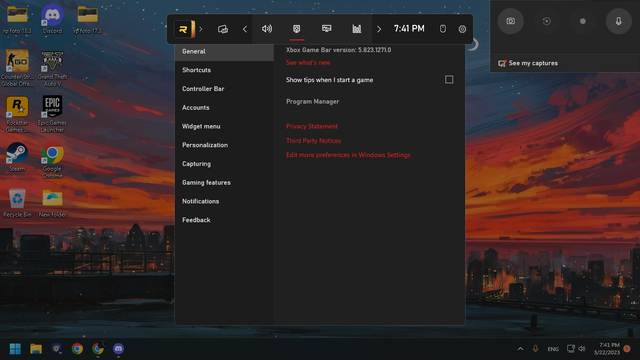Open See my captures
640x360 pixels.
pyautogui.click(x=528, y=63)
